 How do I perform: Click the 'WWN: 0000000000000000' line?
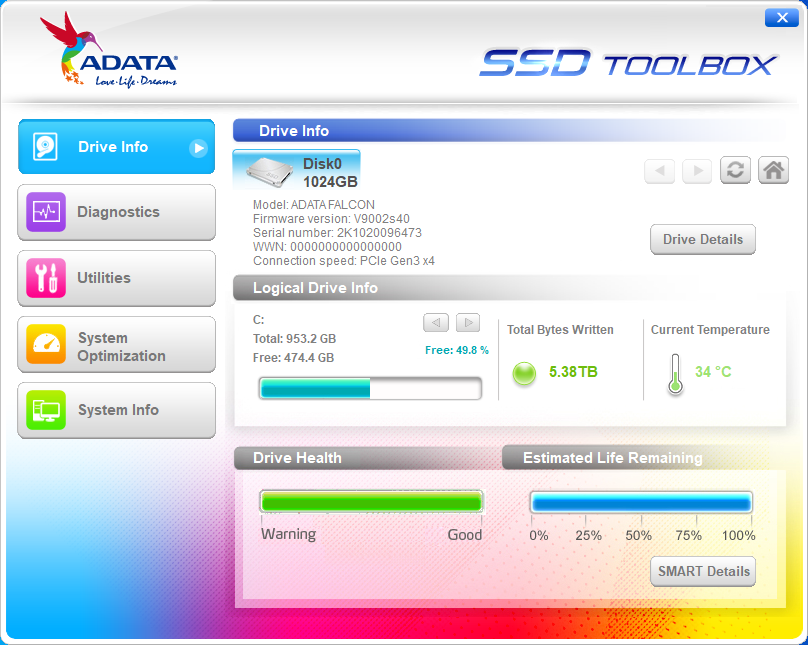coord(327,247)
